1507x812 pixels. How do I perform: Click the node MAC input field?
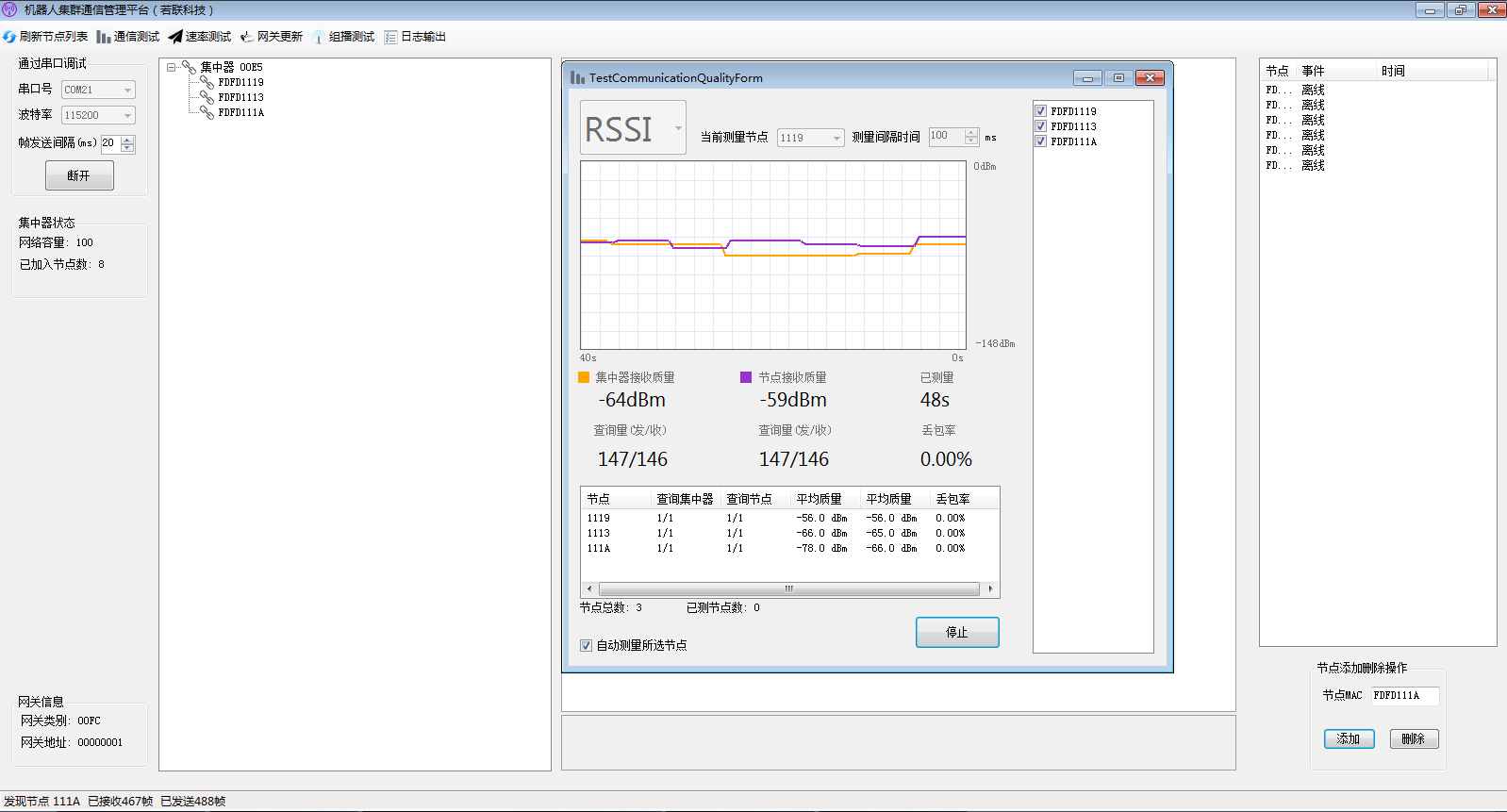[x=1404, y=696]
